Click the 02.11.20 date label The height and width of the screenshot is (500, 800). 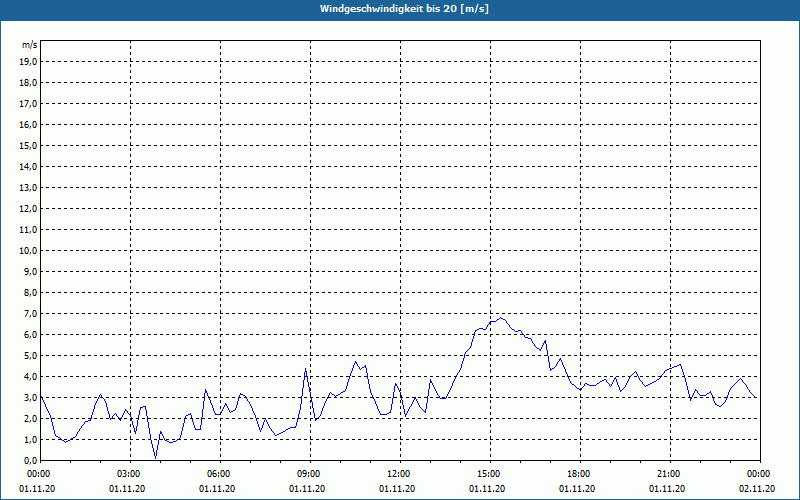pyautogui.click(x=757, y=489)
